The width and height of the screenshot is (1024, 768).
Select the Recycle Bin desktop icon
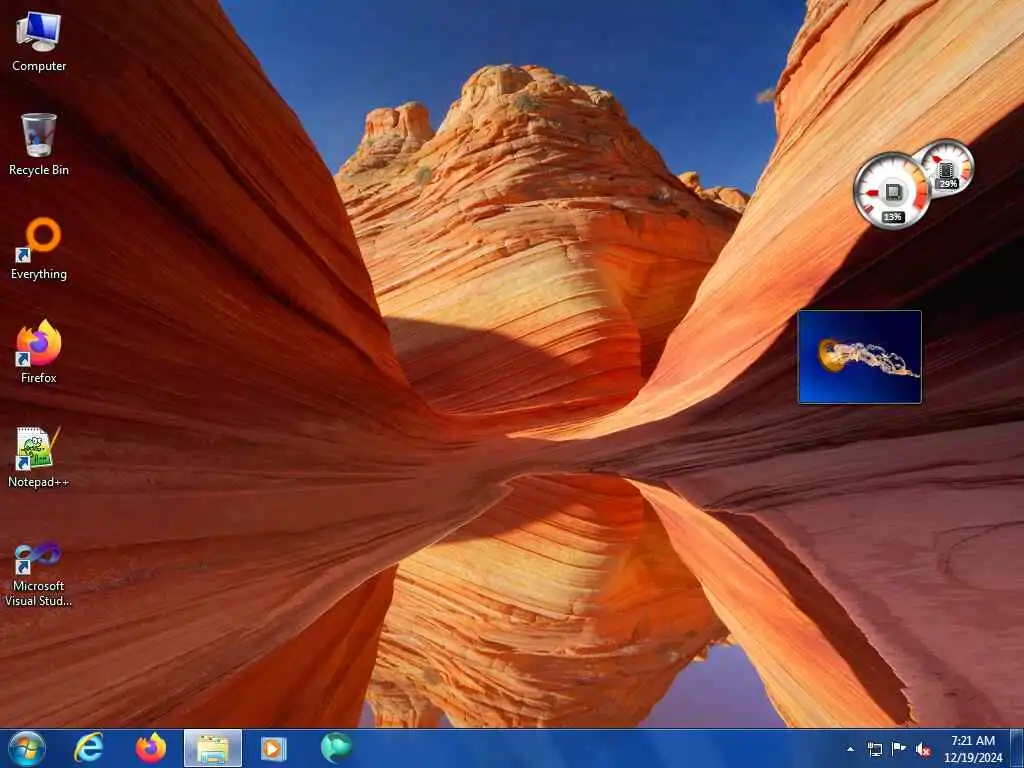tap(39, 145)
